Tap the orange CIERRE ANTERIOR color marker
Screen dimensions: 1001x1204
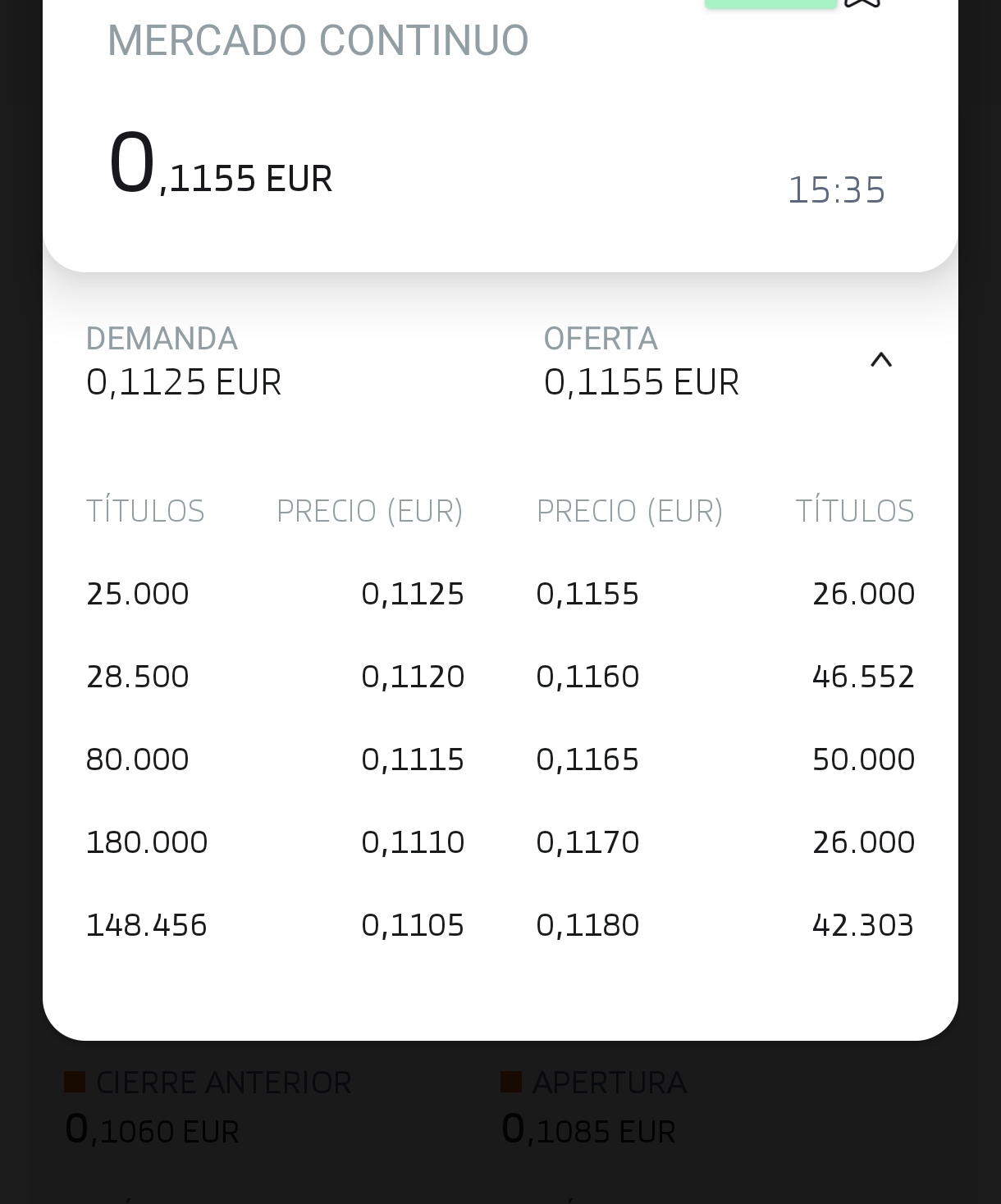[75, 1083]
